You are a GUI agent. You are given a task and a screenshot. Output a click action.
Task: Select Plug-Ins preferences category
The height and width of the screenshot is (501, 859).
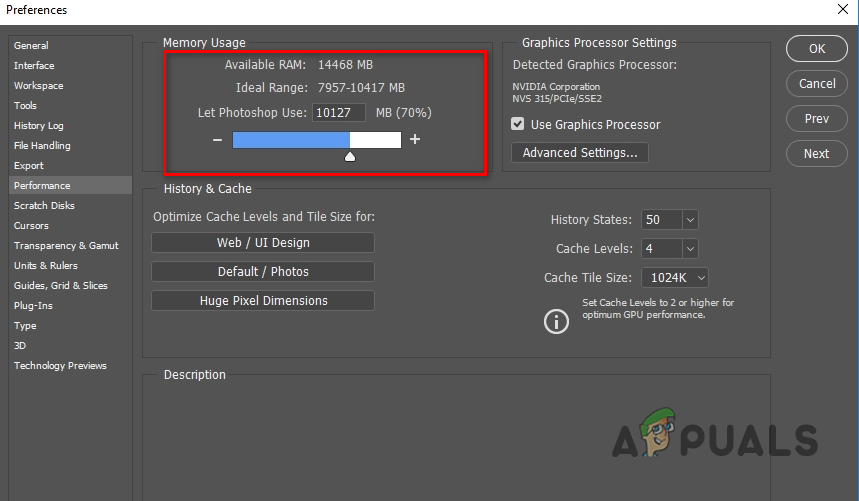70,306
